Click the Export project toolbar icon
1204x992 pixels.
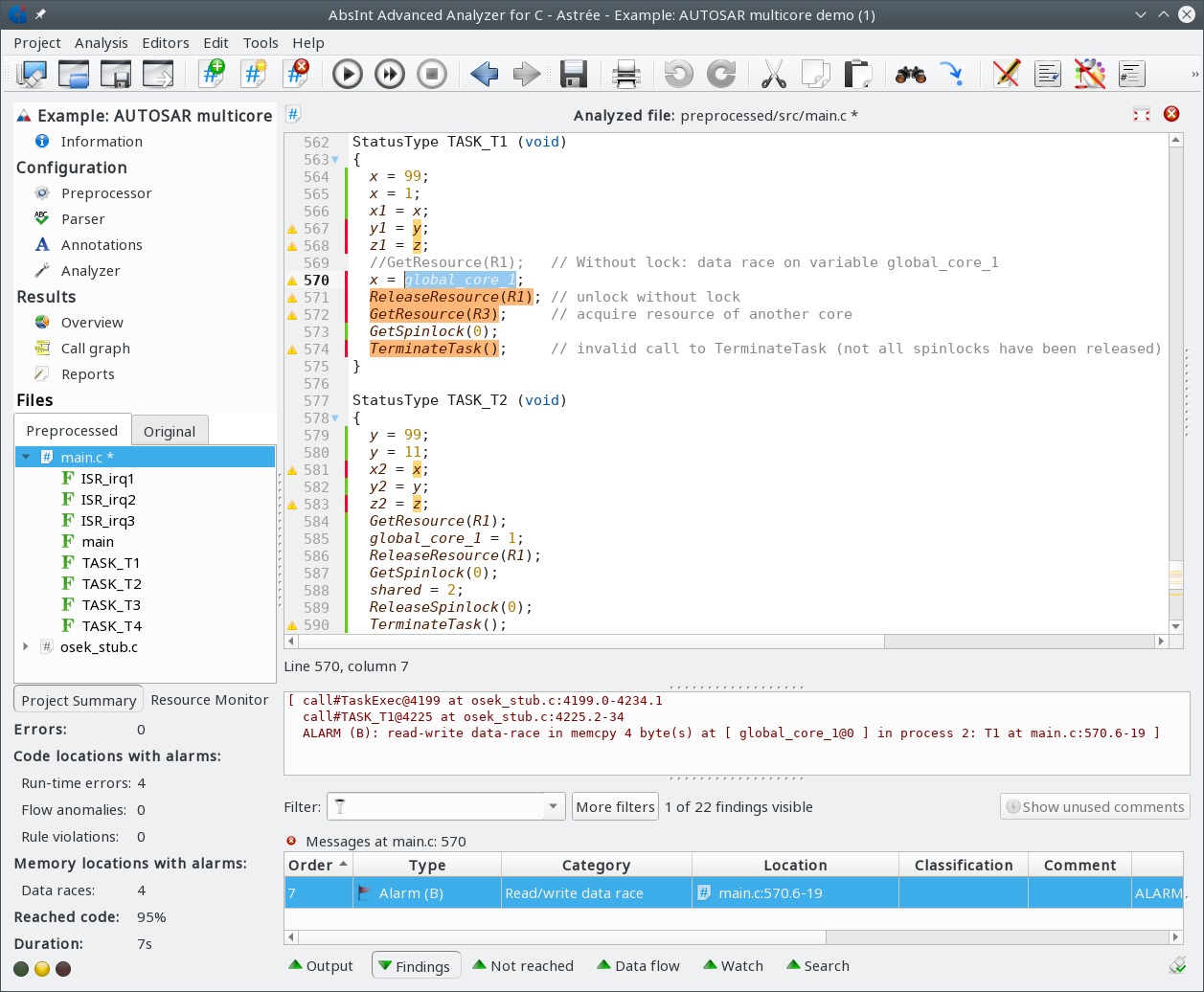(157, 74)
